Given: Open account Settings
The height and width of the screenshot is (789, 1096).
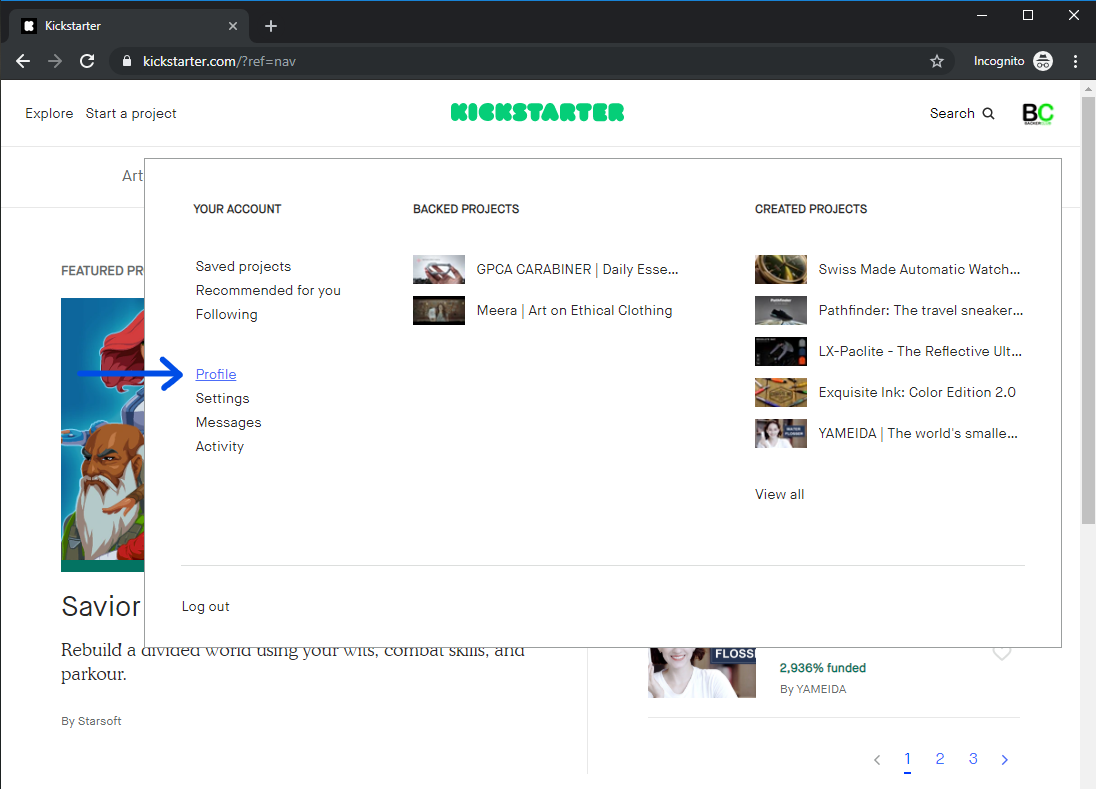Looking at the screenshot, I should pyautogui.click(x=222, y=398).
